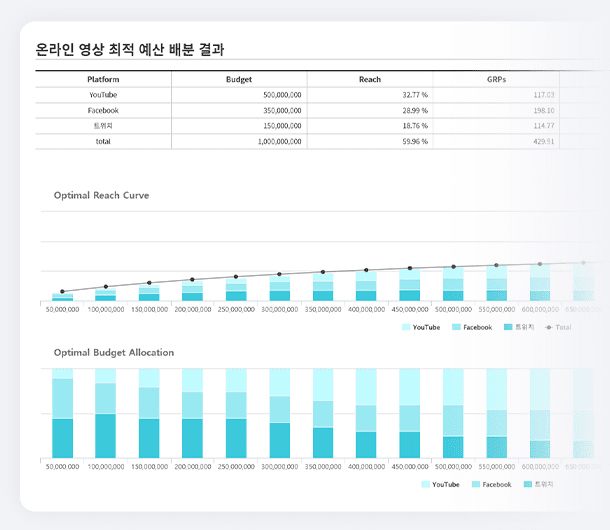Sort by the Budget column header
The image size is (610, 530).
[239, 79]
